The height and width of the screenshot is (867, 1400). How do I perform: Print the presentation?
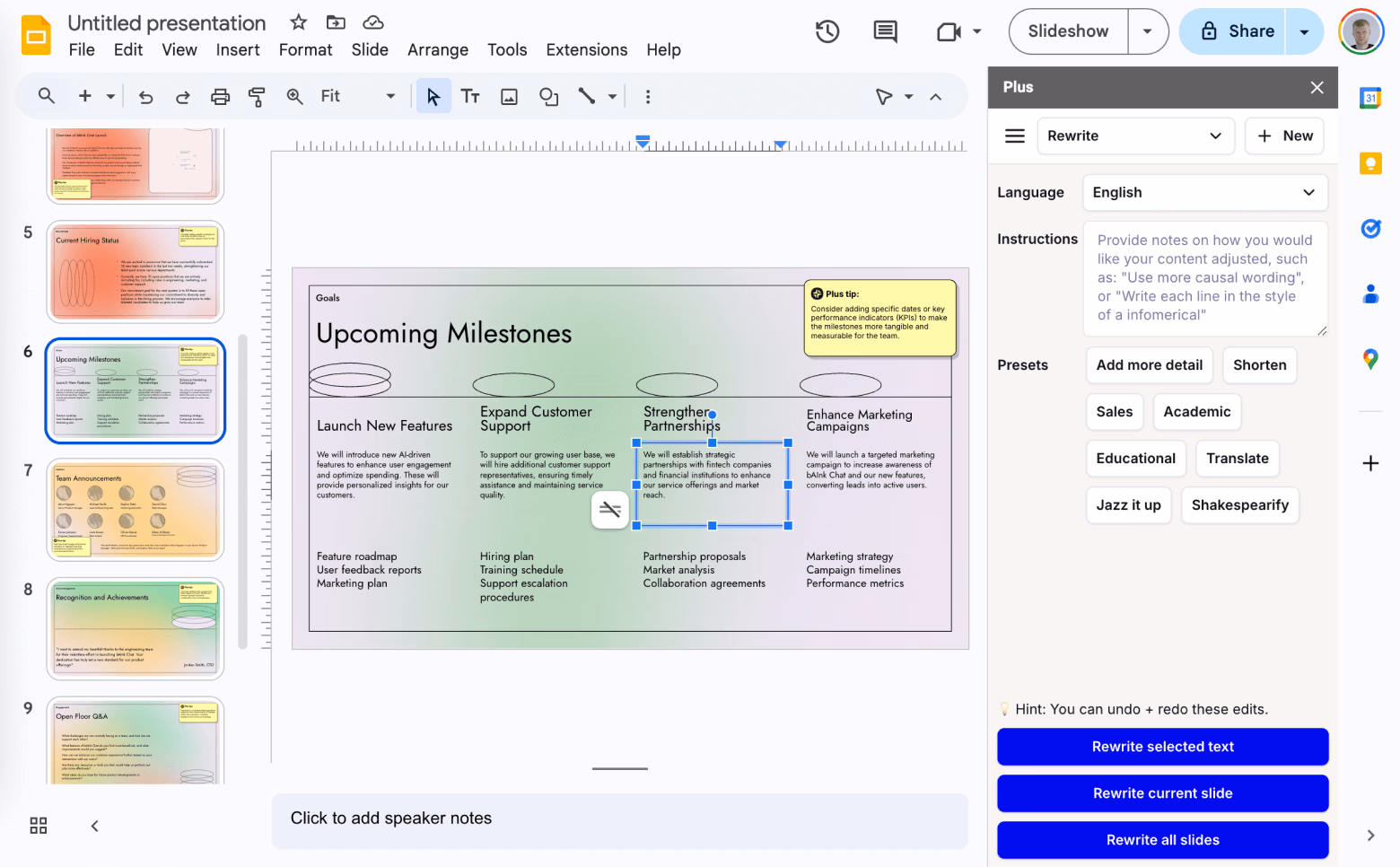tap(220, 97)
